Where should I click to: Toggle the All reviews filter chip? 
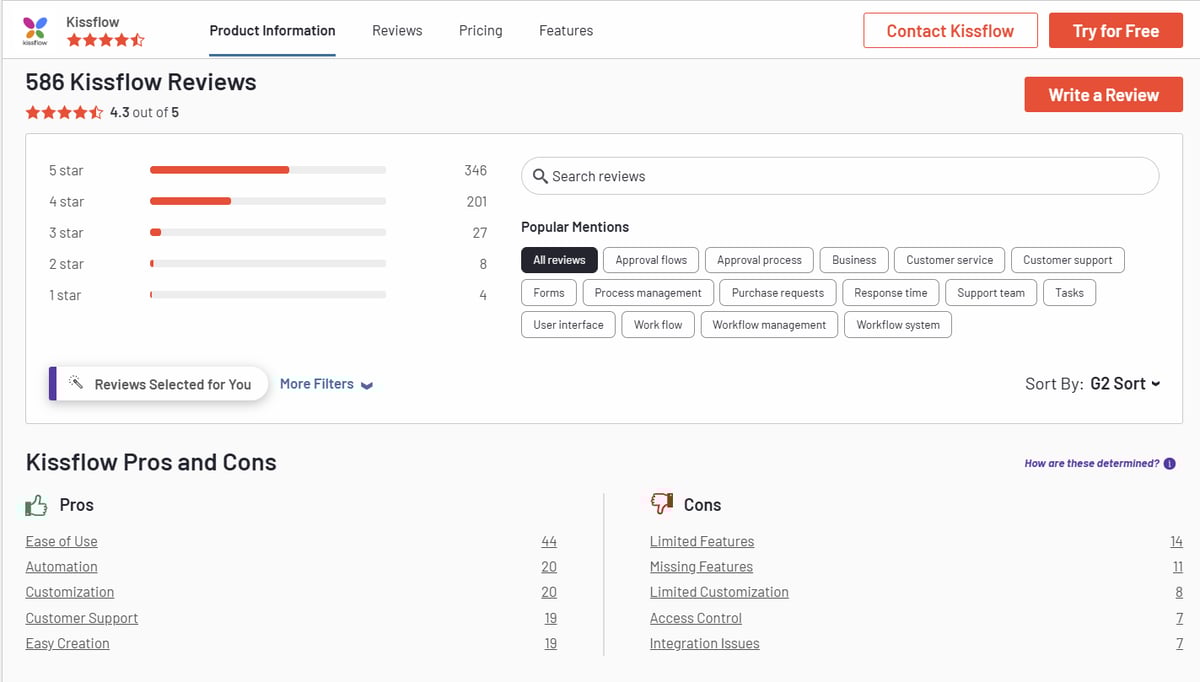pos(558,259)
